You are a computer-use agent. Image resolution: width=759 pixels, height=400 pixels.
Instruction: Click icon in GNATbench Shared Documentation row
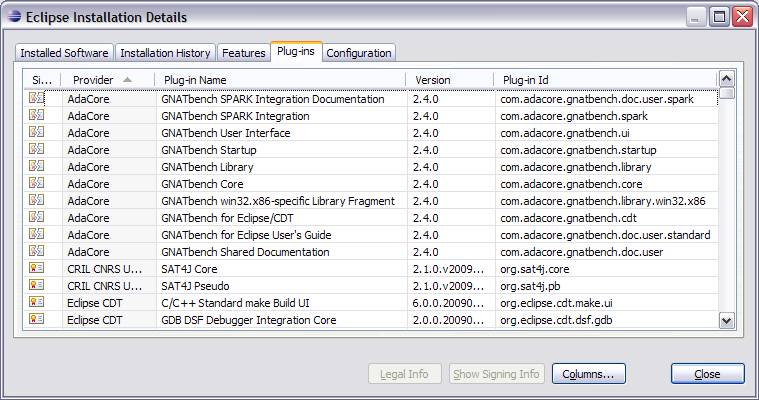coord(36,250)
